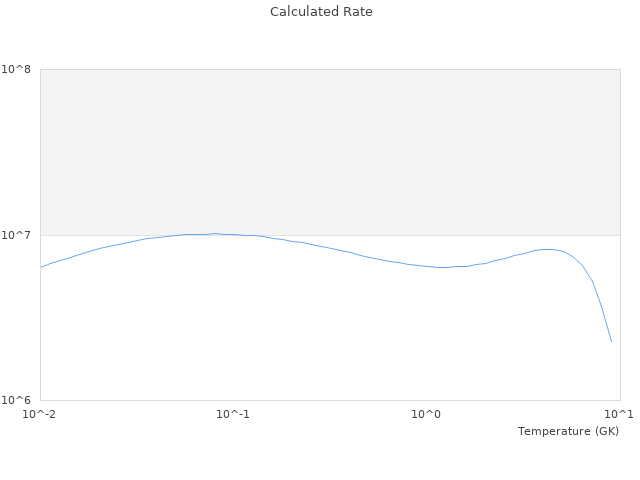The image size is (640, 480).
Task: Click the "Calculated Rate" chart title
Action: pyautogui.click(x=320, y=12)
